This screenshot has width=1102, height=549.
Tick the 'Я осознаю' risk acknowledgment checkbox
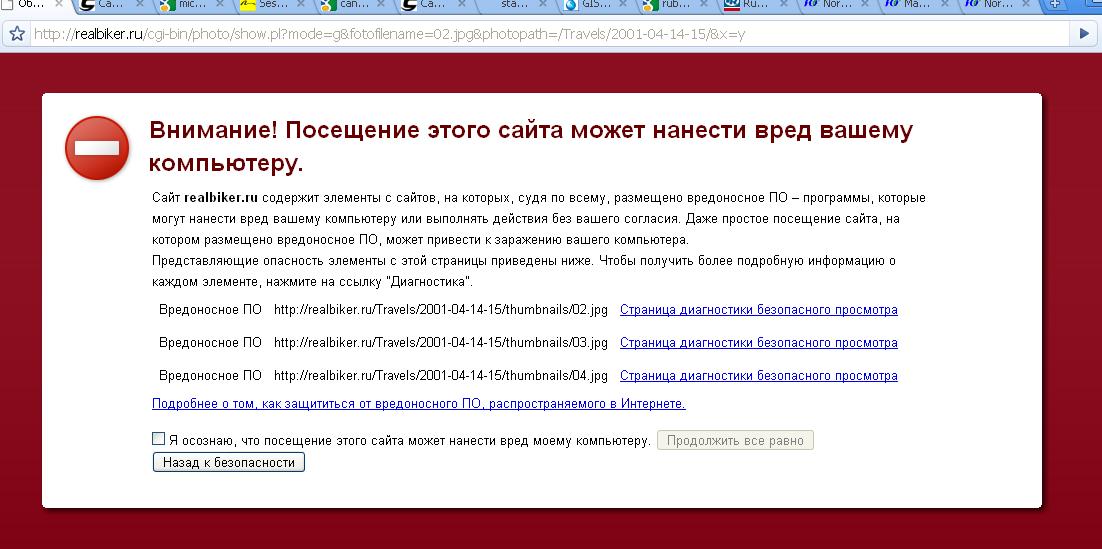pyautogui.click(x=158, y=439)
